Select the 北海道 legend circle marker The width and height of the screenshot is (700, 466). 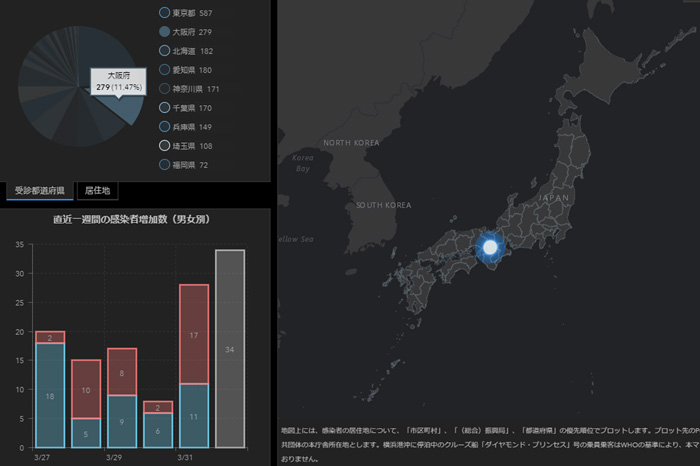(x=164, y=51)
